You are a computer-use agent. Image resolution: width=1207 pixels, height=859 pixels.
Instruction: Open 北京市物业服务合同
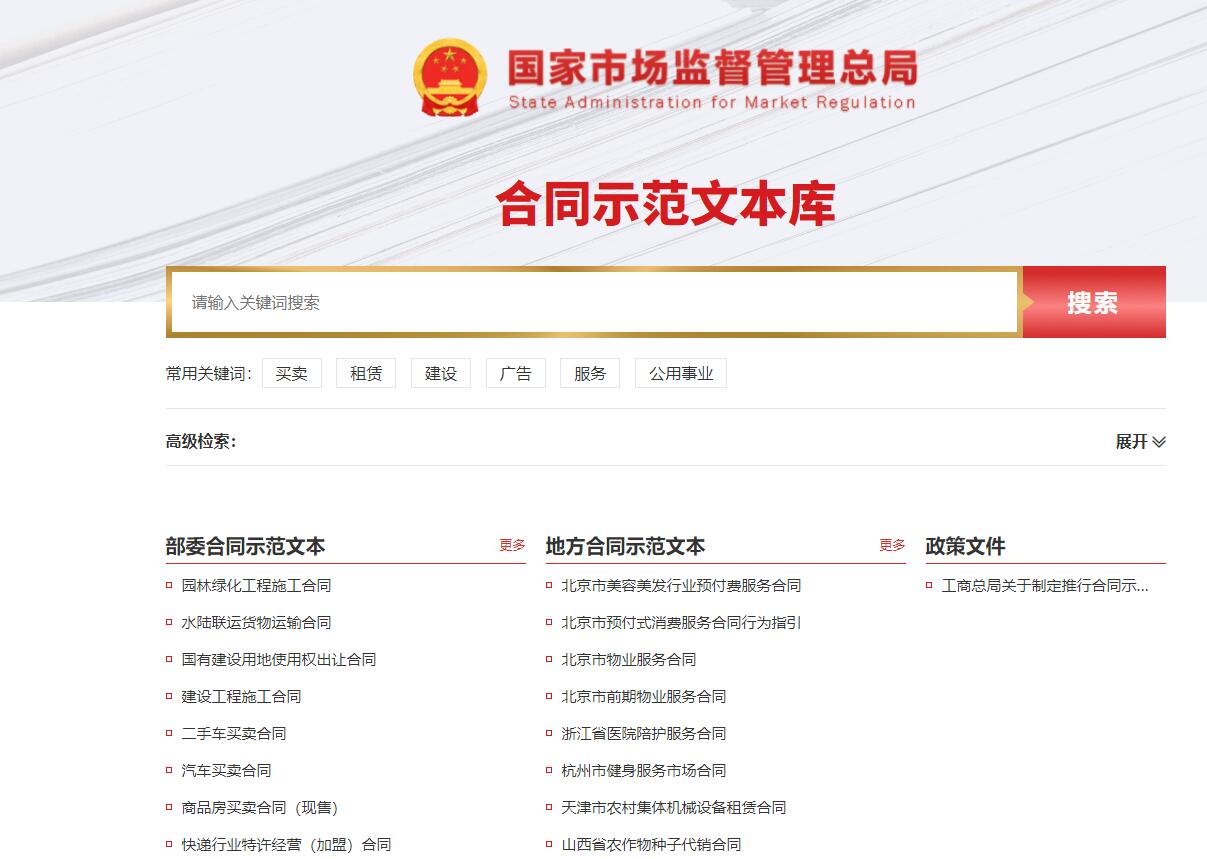pos(629,659)
